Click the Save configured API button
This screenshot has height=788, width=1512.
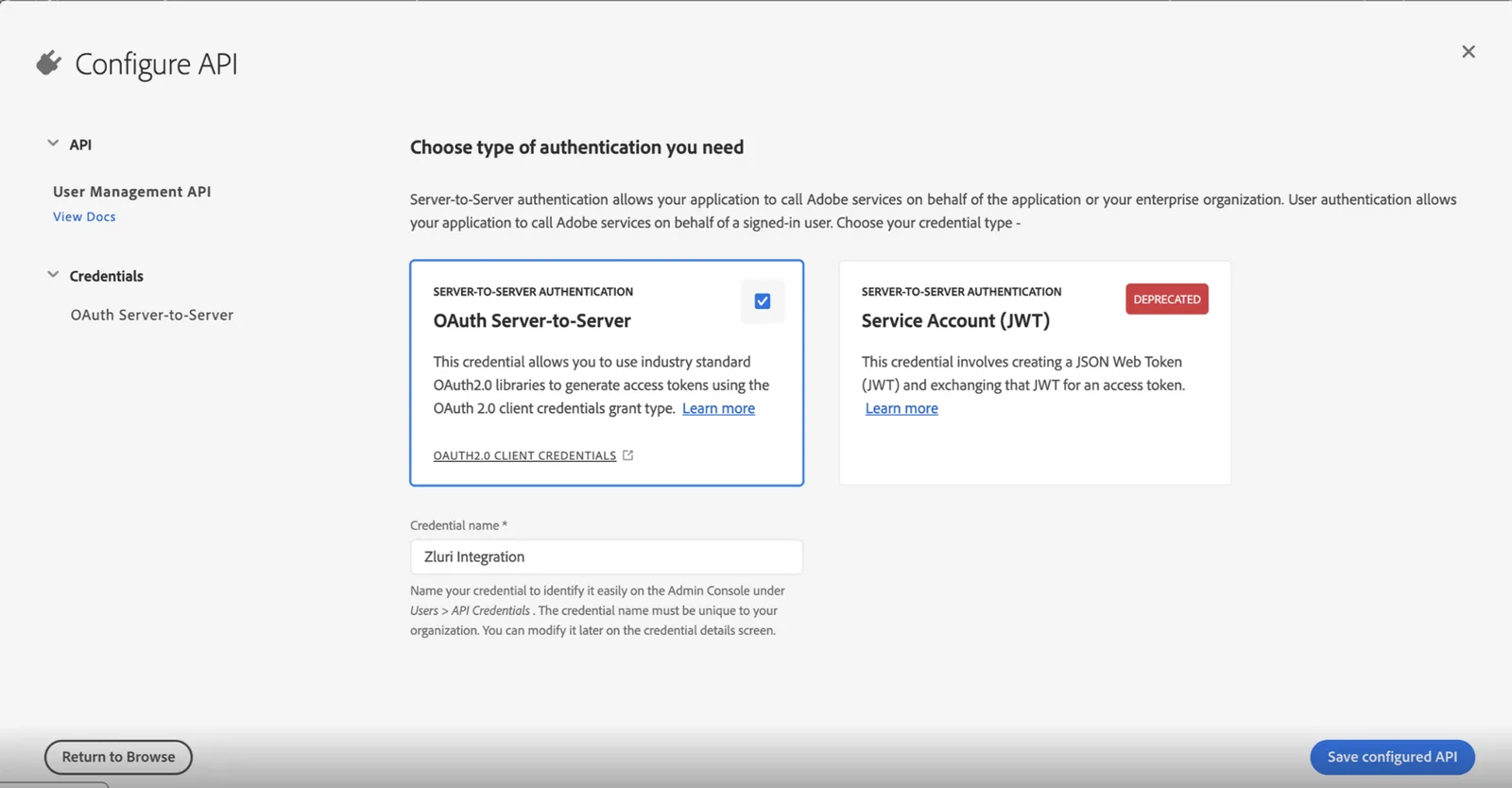tap(1392, 757)
